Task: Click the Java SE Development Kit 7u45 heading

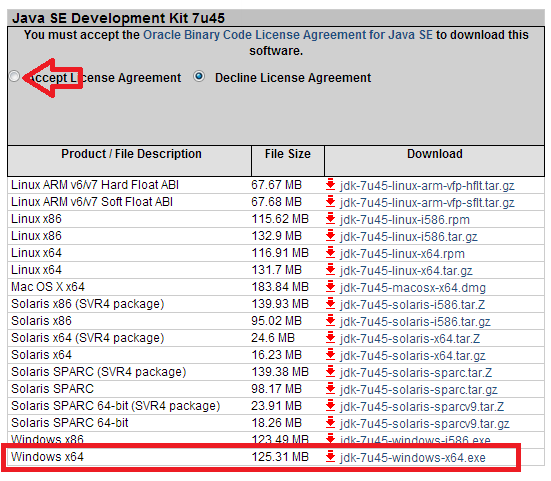Action: tap(118, 18)
